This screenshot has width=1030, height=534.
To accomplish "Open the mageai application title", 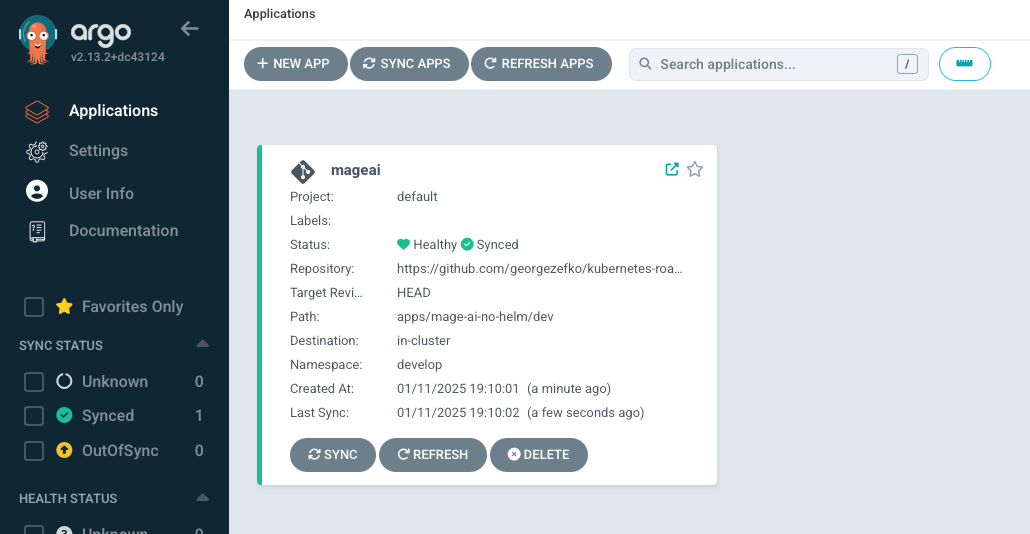I will [x=355, y=170].
